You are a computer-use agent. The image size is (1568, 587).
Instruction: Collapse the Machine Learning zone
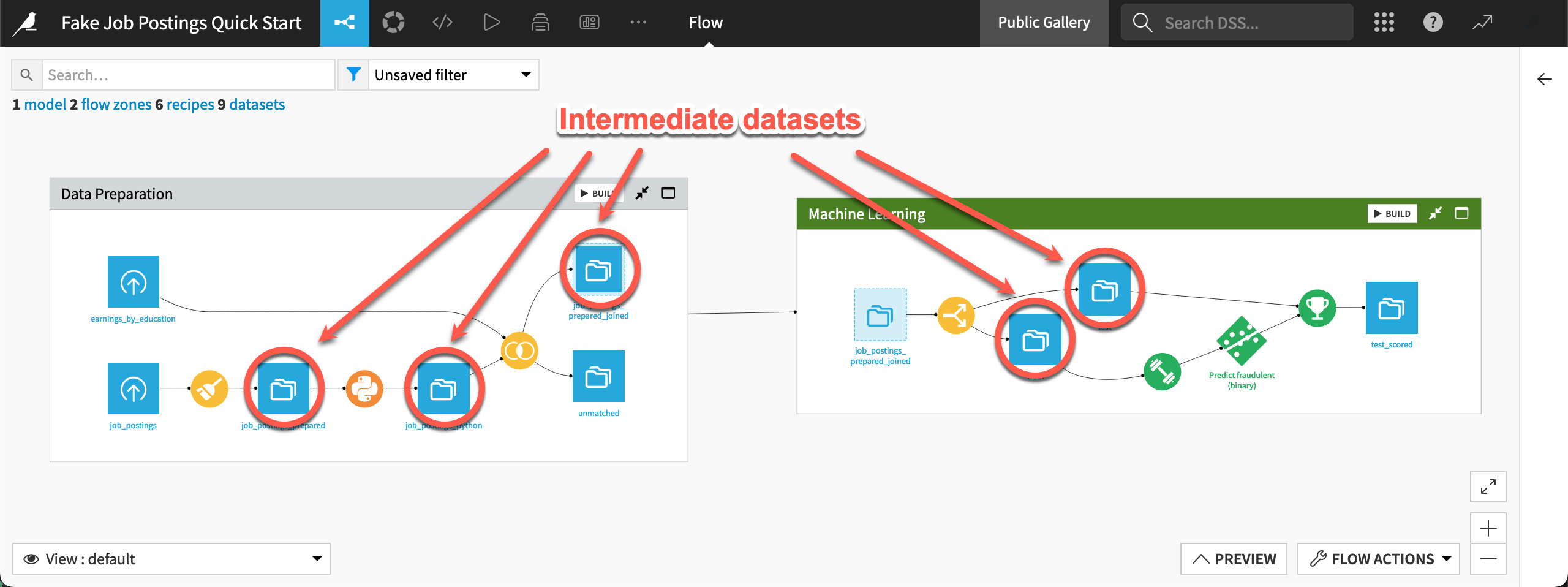[x=1435, y=213]
